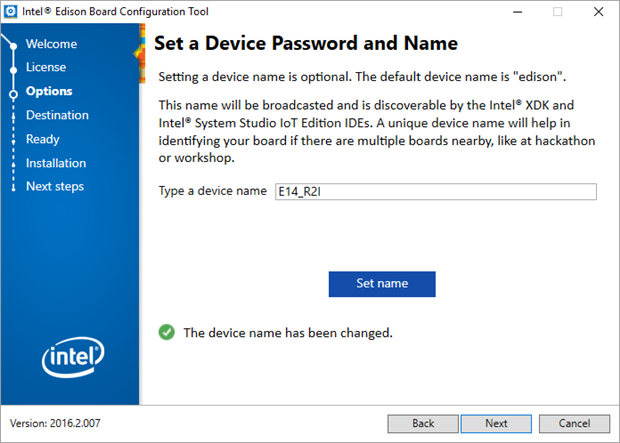Select the Welcome step in sidebar
This screenshot has width=620, height=443.
click(51, 44)
